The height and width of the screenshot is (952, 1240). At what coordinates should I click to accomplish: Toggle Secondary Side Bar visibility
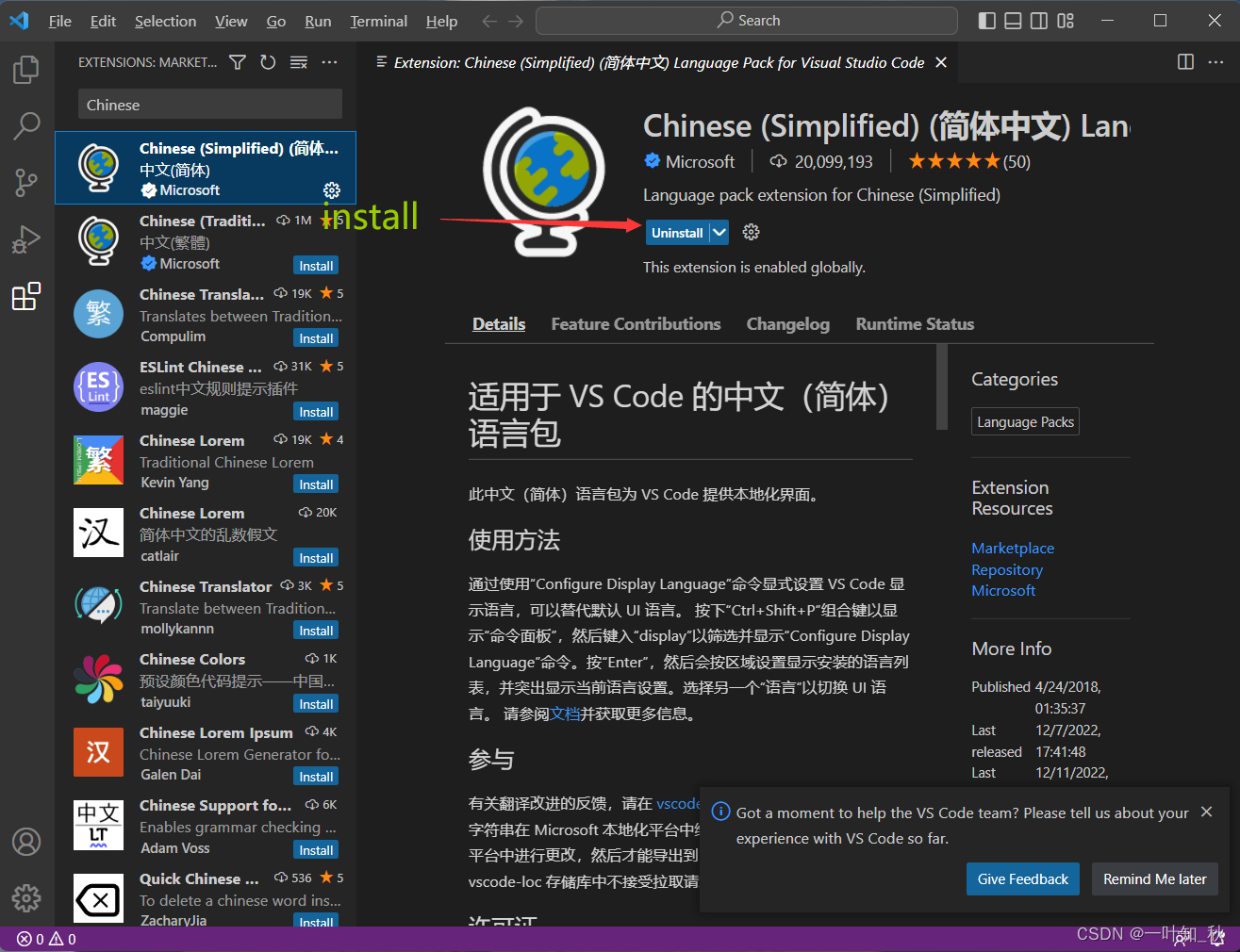pyautogui.click(x=1039, y=21)
